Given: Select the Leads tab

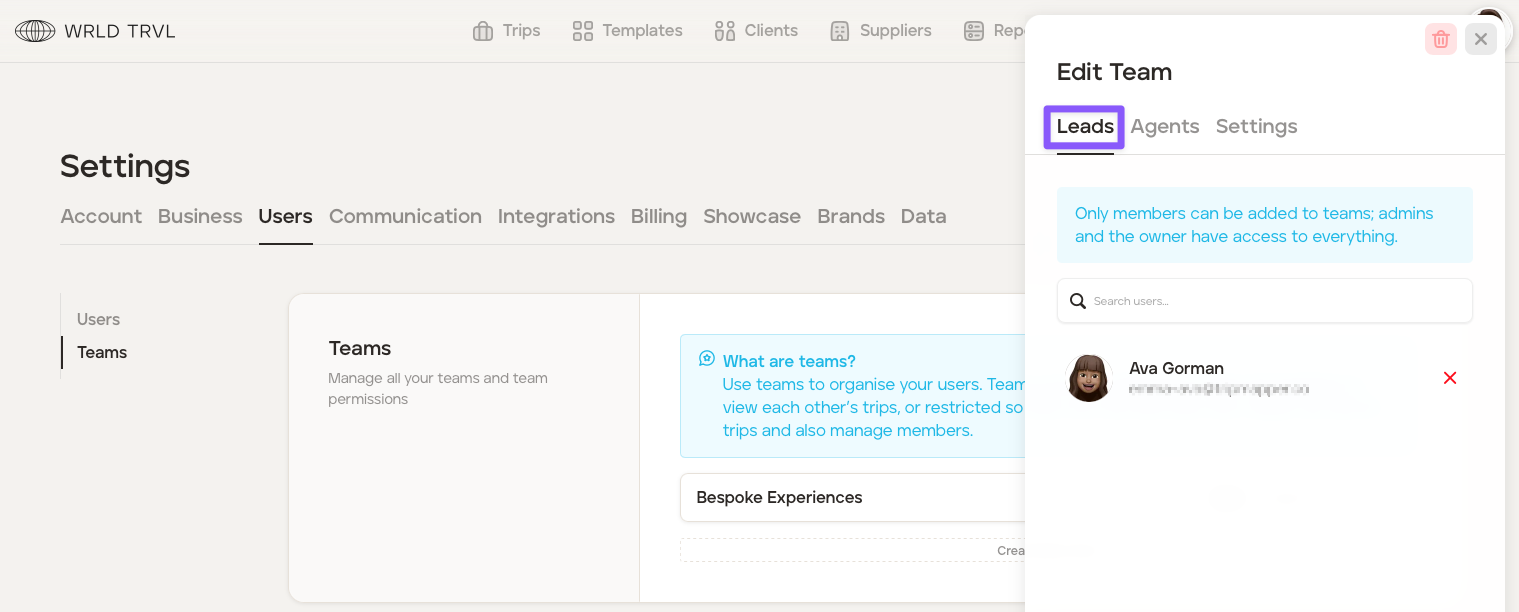Looking at the screenshot, I should [1085, 127].
